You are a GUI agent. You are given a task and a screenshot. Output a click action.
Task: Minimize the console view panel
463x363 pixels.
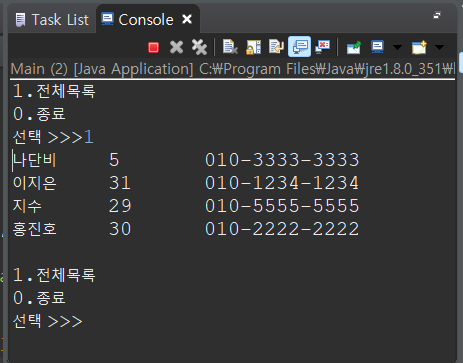(437, 15)
